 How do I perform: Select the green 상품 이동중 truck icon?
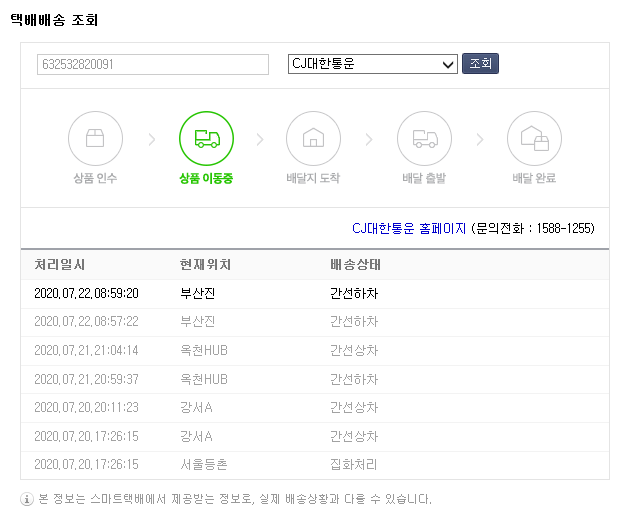(206, 139)
